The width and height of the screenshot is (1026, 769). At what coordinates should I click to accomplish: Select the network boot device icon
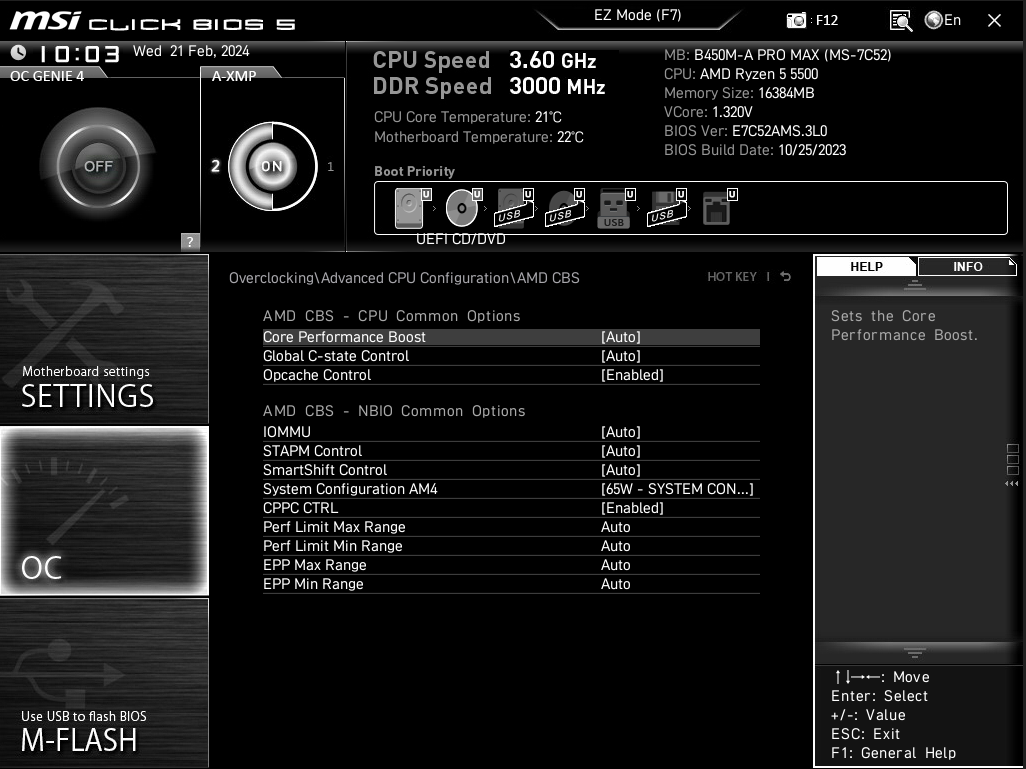point(718,207)
